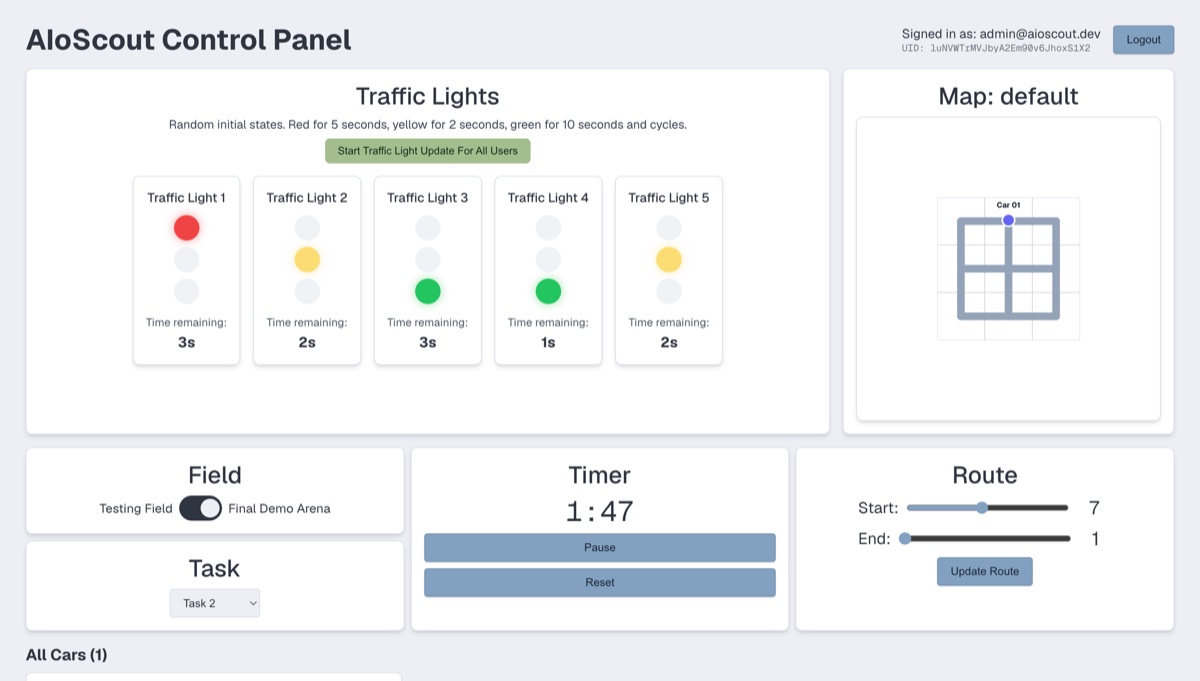Click the UID string under the signed-in email
The image size is (1200, 681).
996,48
